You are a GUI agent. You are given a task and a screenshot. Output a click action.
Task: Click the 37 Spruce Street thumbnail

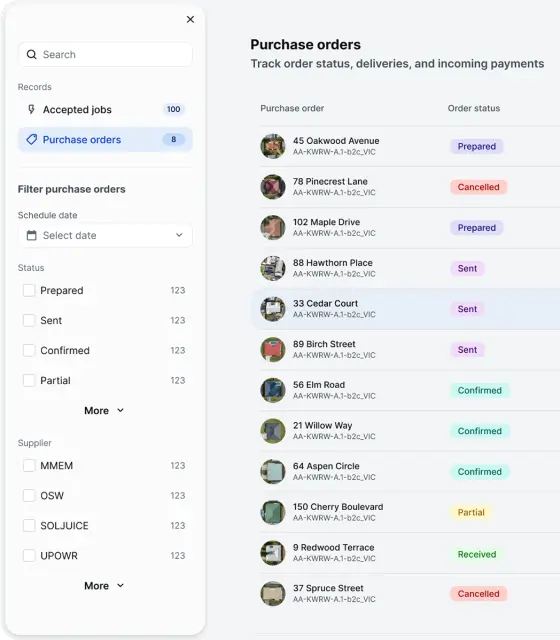[273, 593]
